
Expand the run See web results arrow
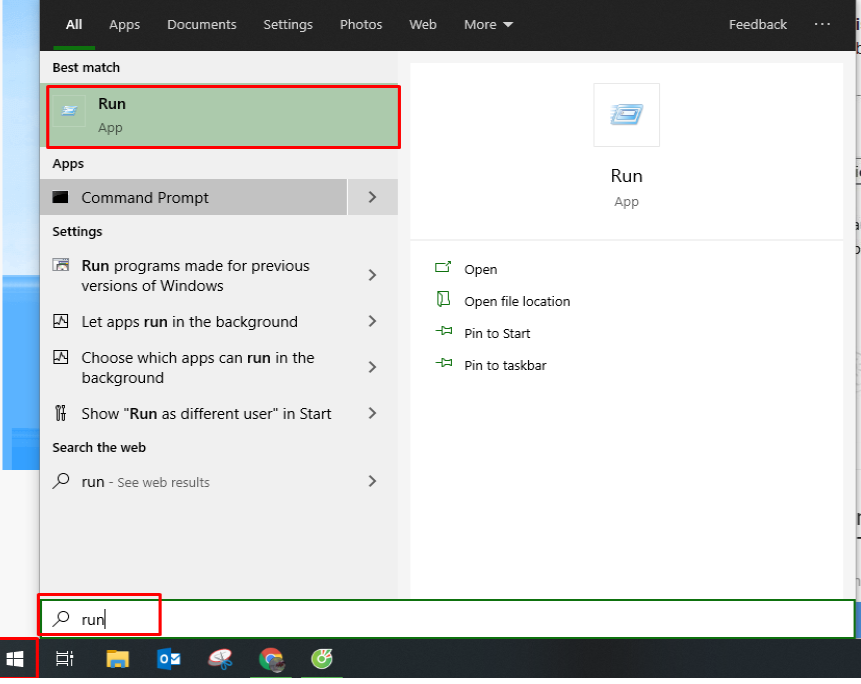coord(372,481)
